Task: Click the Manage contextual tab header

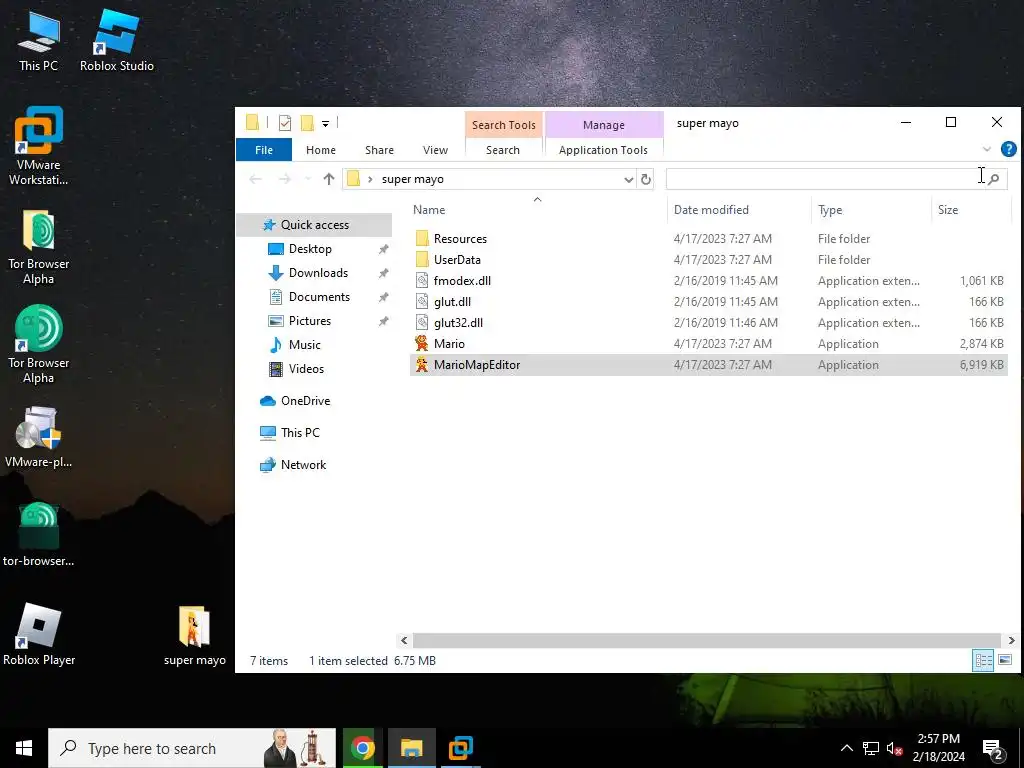Action: click(x=604, y=124)
